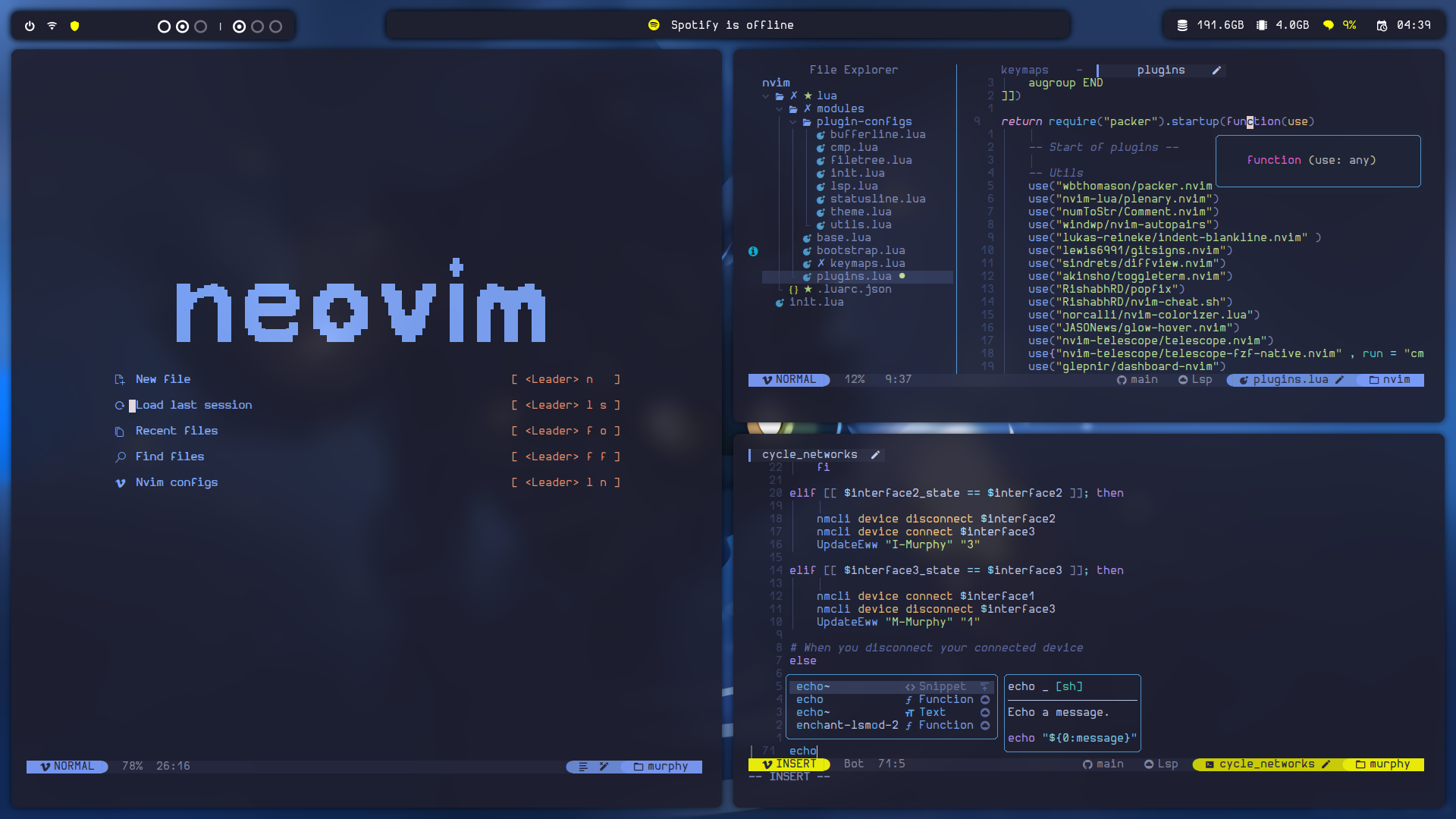1456x819 pixels.
Task: Open bootstrap.lua in file explorer
Action: click(x=861, y=250)
